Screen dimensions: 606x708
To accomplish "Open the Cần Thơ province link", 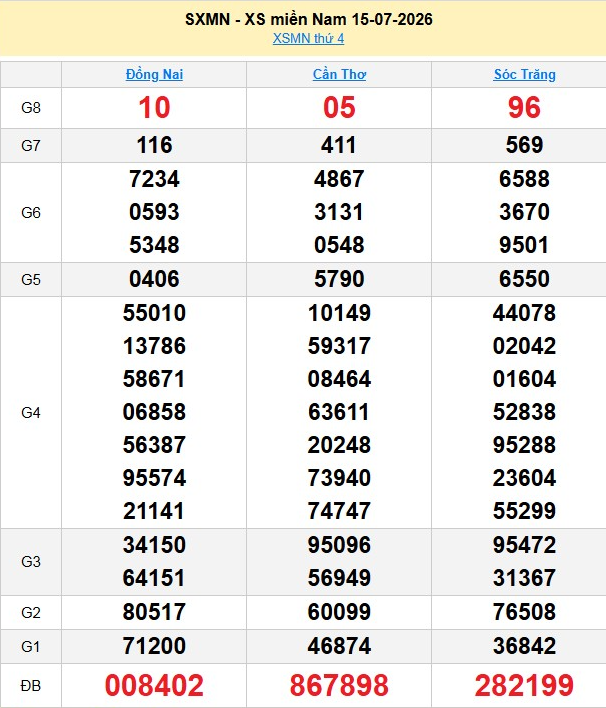I will (x=340, y=74).
